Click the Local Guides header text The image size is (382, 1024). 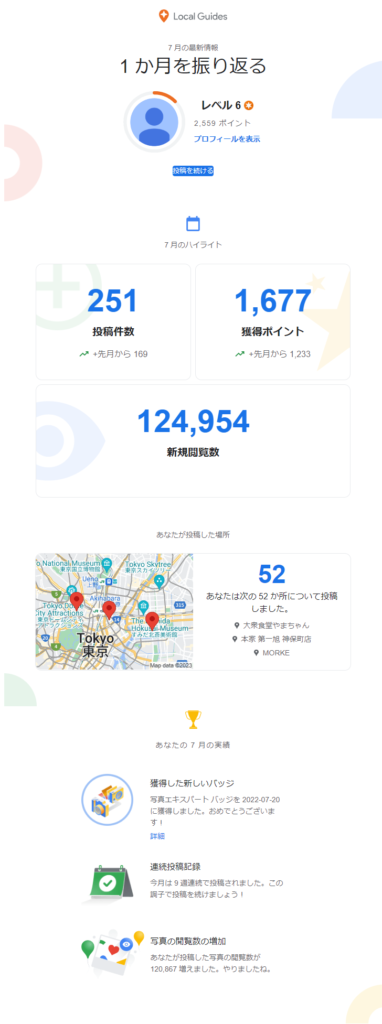[200, 17]
